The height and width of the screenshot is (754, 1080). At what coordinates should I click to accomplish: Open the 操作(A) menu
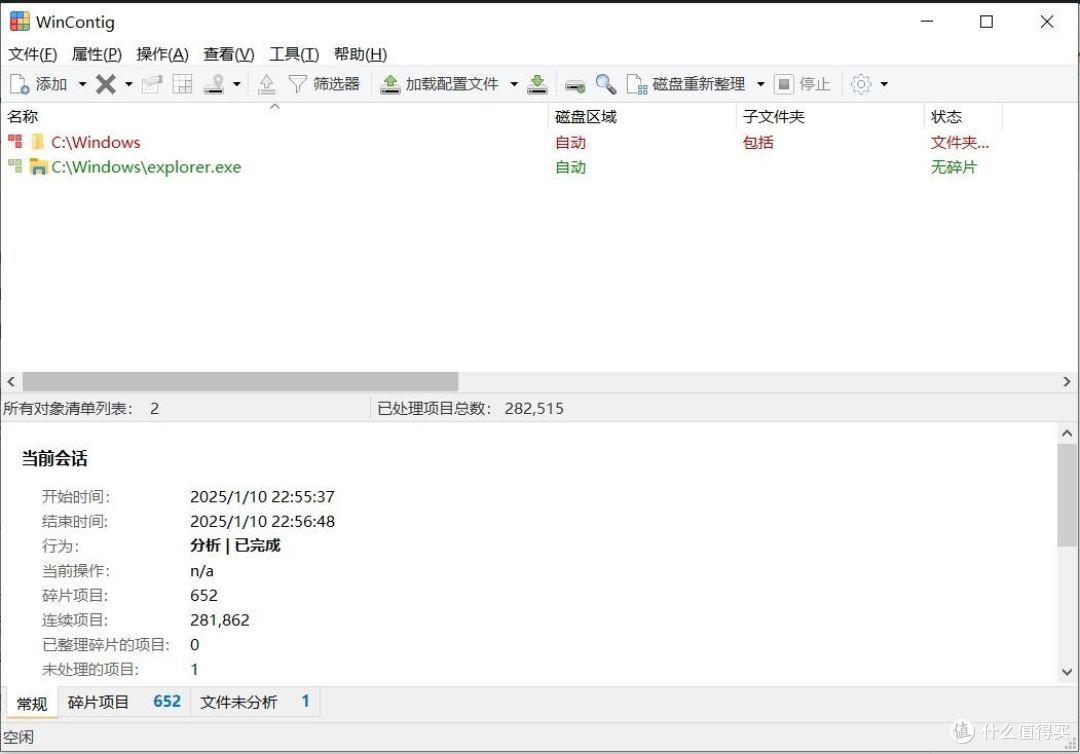pos(163,54)
